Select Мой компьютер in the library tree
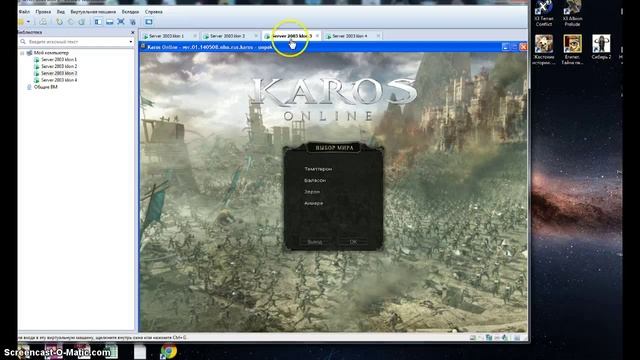Image resolution: width=640 pixels, height=360 pixels. (51, 53)
